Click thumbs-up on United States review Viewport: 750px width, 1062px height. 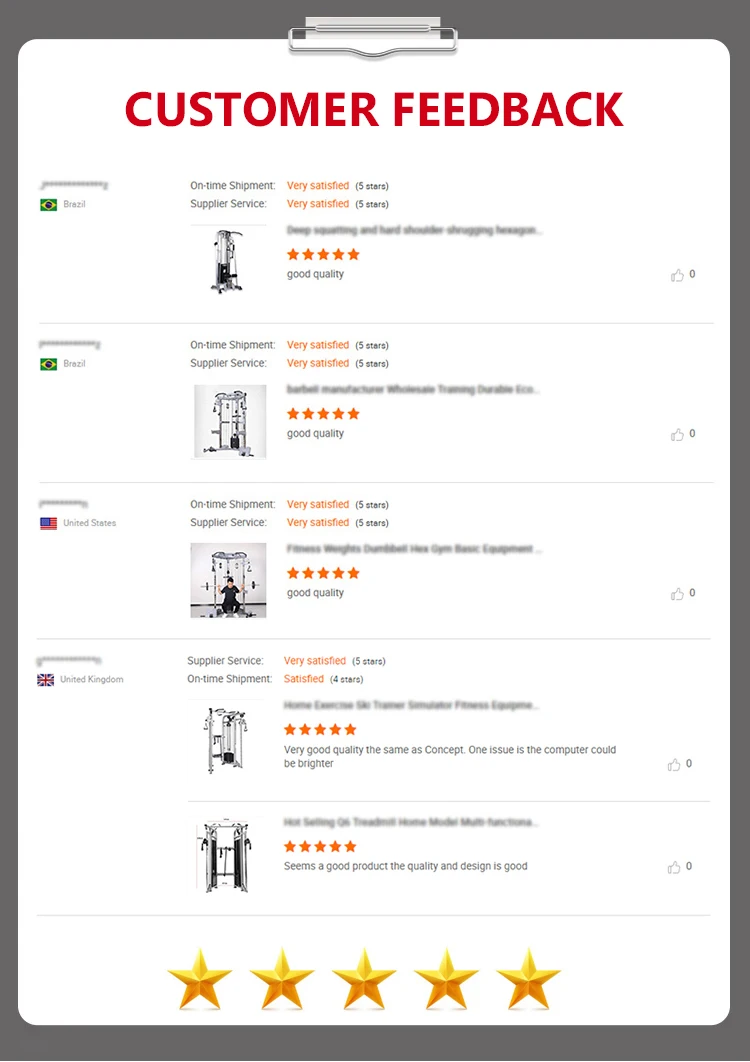[x=677, y=593]
